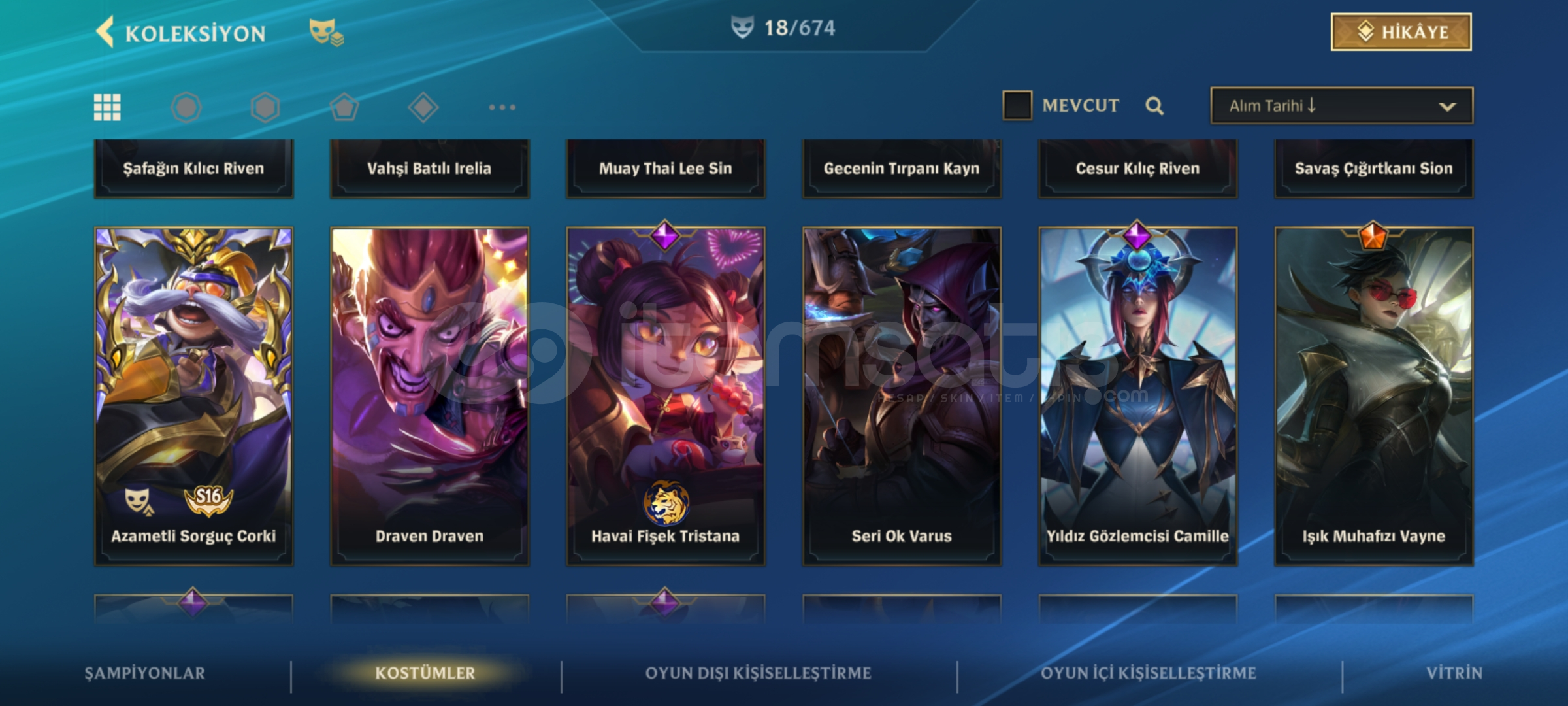Open the Oyun İçi Kişiselleştirme tab
Image resolution: width=1568 pixels, height=706 pixels.
pyautogui.click(x=1149, y=673)
